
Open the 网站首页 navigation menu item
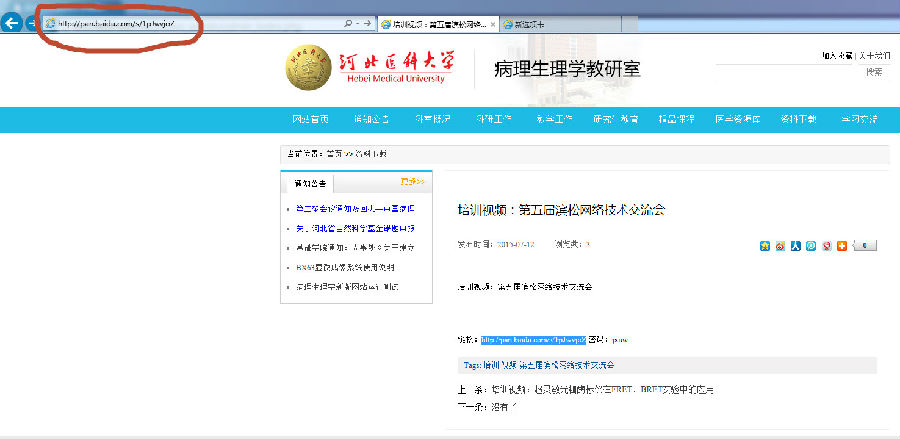coord(309,119)
